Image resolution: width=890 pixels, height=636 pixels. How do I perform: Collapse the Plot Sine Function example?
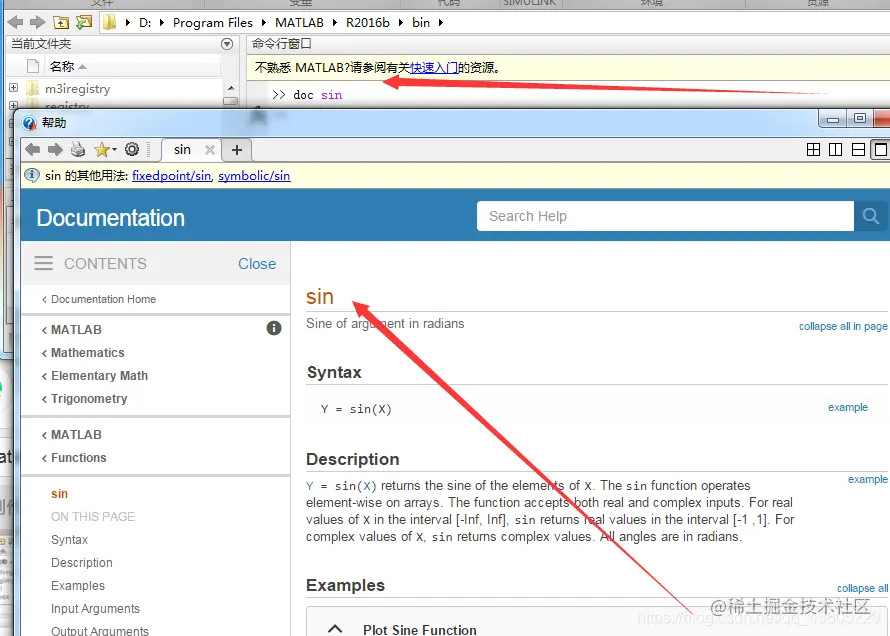pyautogui.click(x=335, y=629)
